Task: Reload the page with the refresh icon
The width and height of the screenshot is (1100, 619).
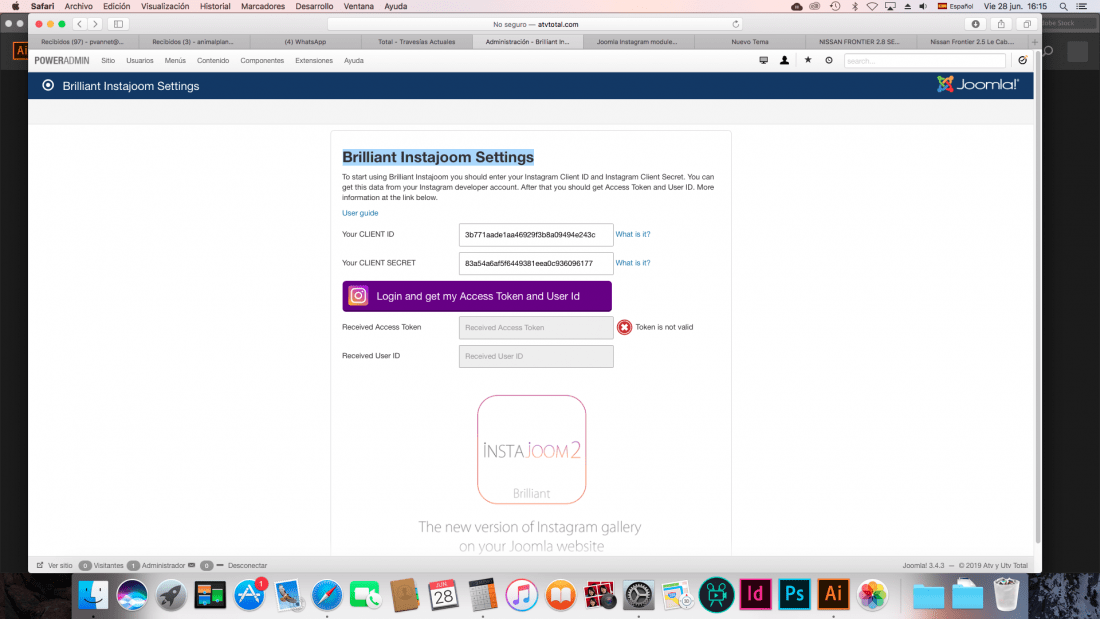Action: click(x=736, y=24)
